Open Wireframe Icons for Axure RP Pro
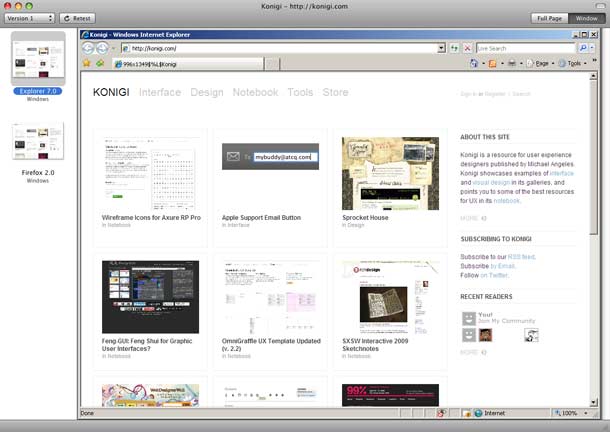The image size is (610, 432). click(151, 218)
